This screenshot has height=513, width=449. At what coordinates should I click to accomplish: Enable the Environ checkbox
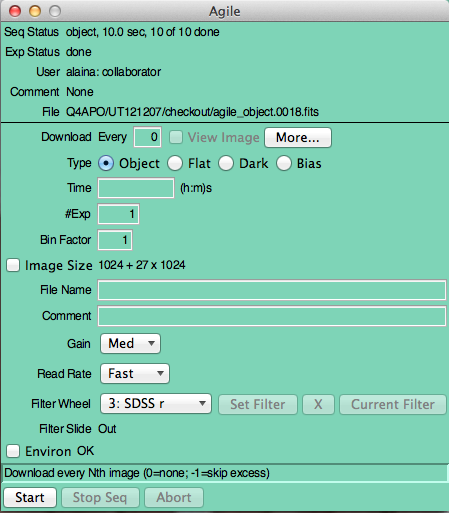coord(13,451)
